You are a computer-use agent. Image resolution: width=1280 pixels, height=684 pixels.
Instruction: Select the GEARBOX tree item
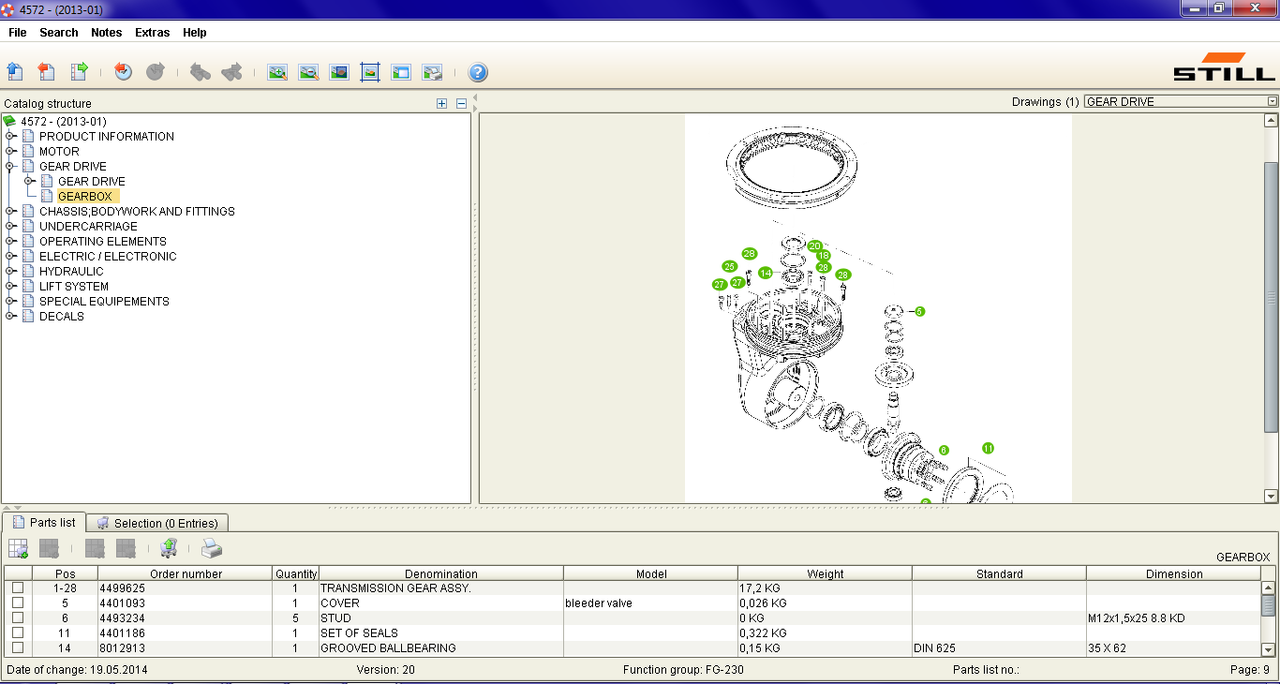(85, 196)
